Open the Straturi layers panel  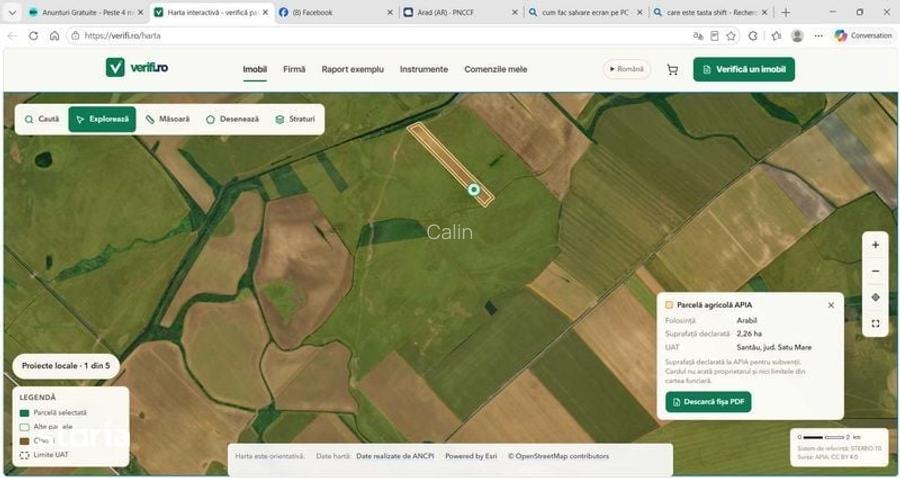pyautogui.click(x=295, y=119)
